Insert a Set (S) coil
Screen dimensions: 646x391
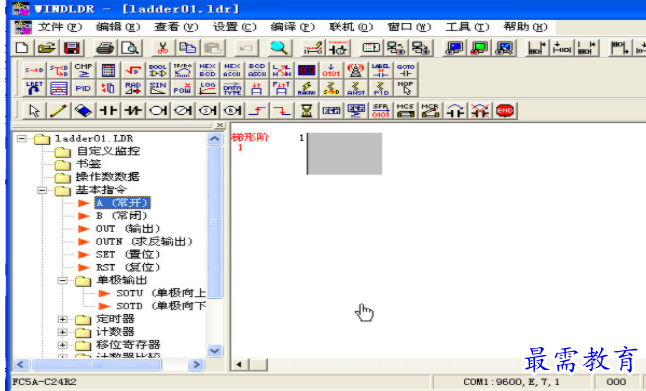208,110
